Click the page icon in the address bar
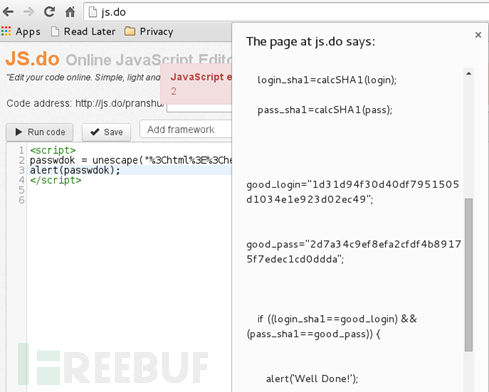Screen dimensions: 489x392 point(92,12)
